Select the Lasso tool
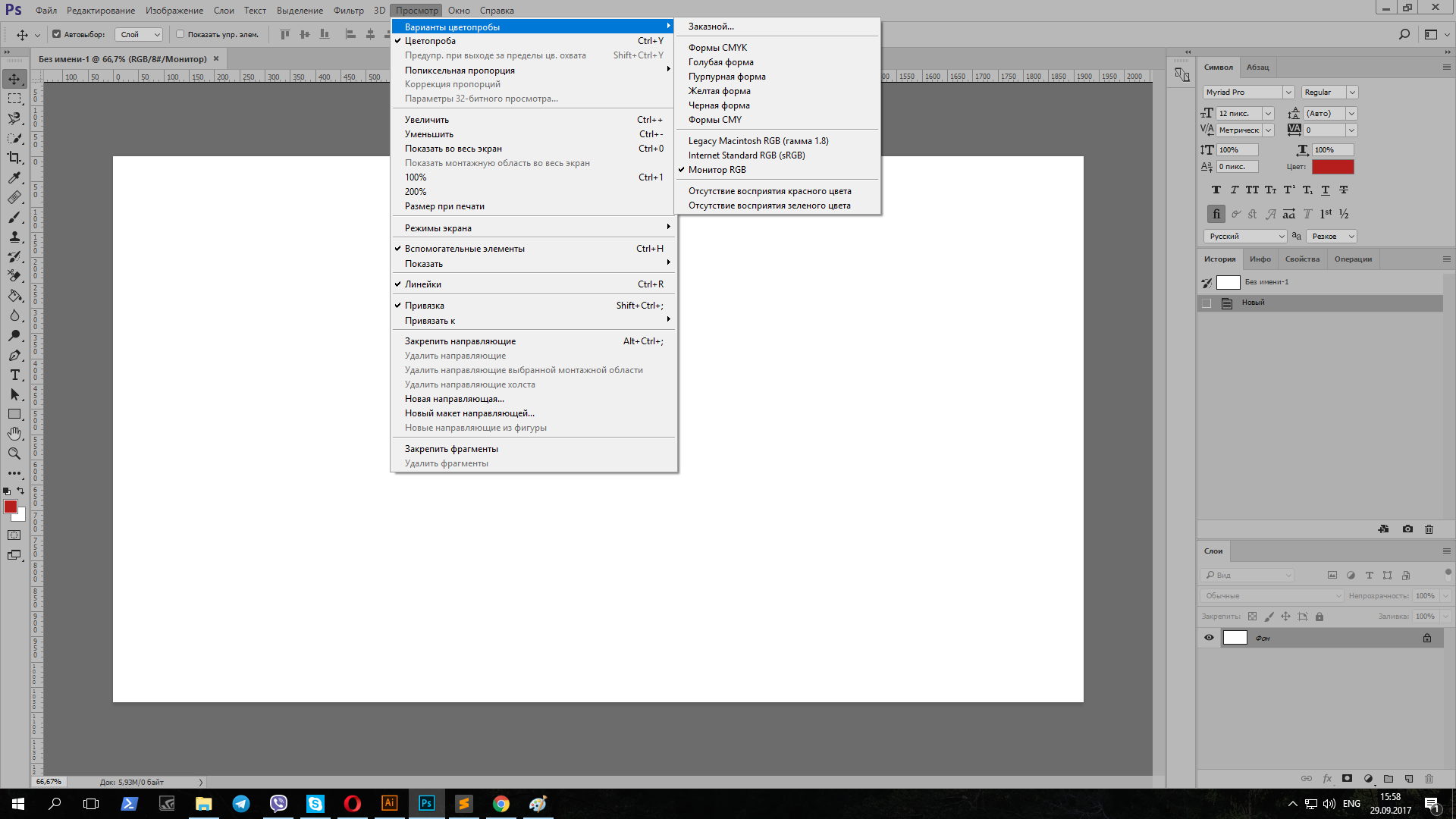Screen dimensions: 1456x819 coord(14,118)
